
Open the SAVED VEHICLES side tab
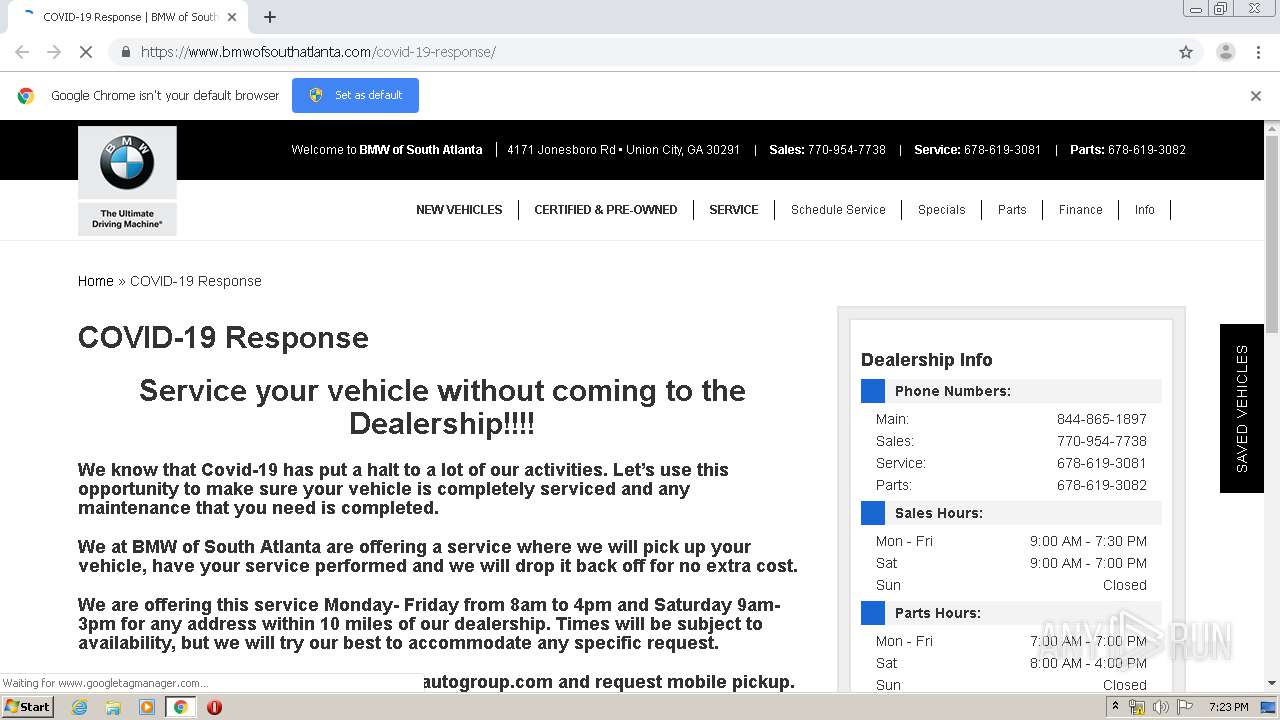point(1242,408)
